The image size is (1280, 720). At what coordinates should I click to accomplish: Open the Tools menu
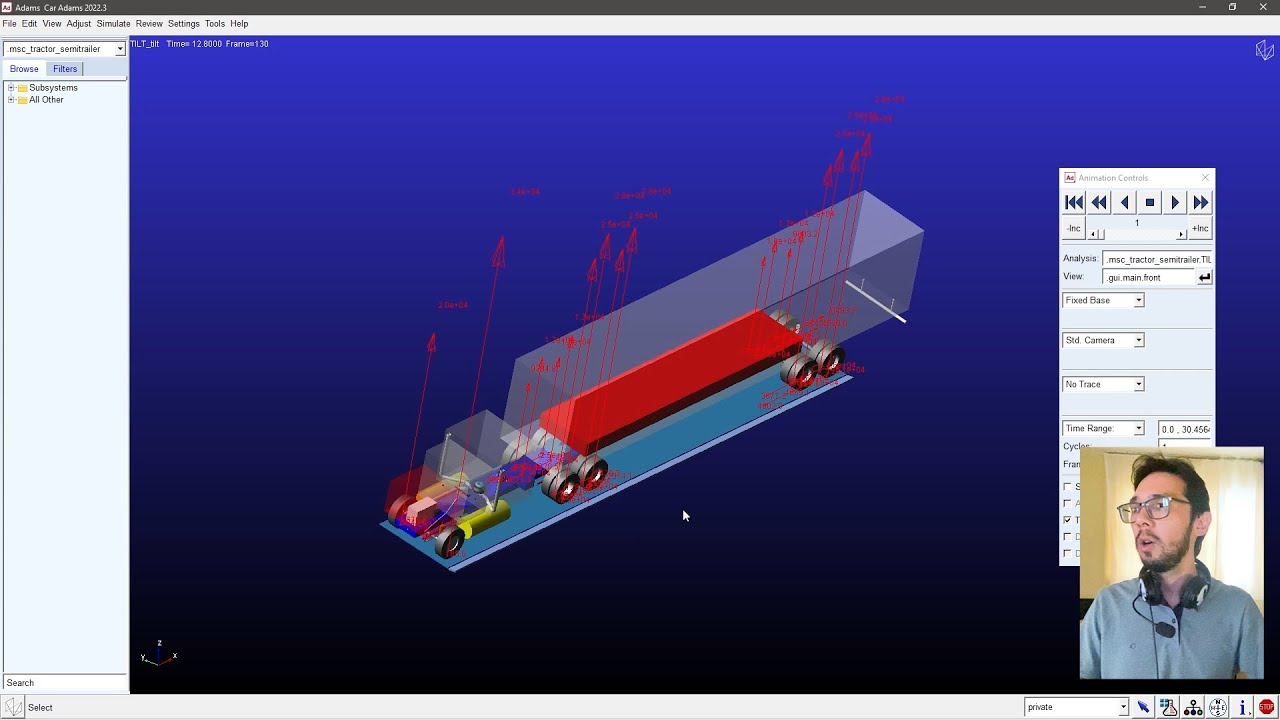point(215,24)
